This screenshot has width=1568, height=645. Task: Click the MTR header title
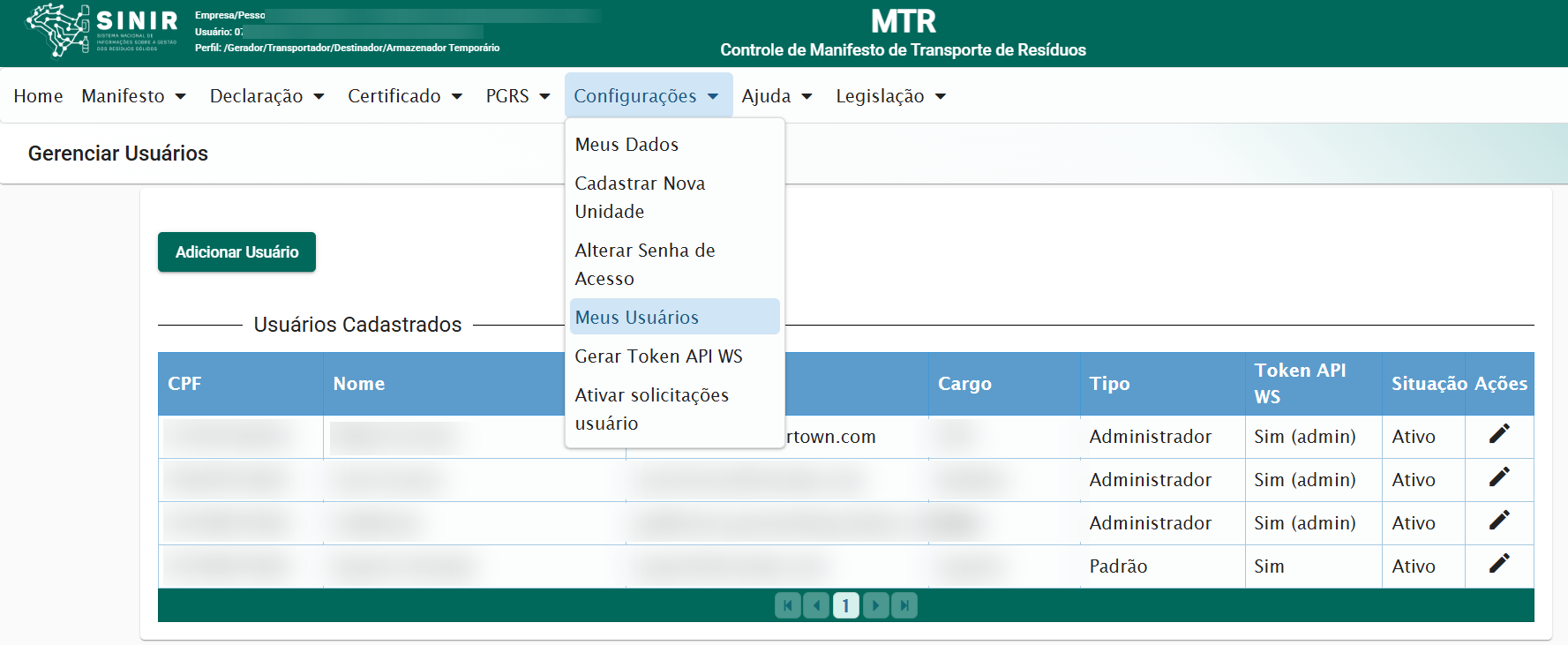point(904,21)
